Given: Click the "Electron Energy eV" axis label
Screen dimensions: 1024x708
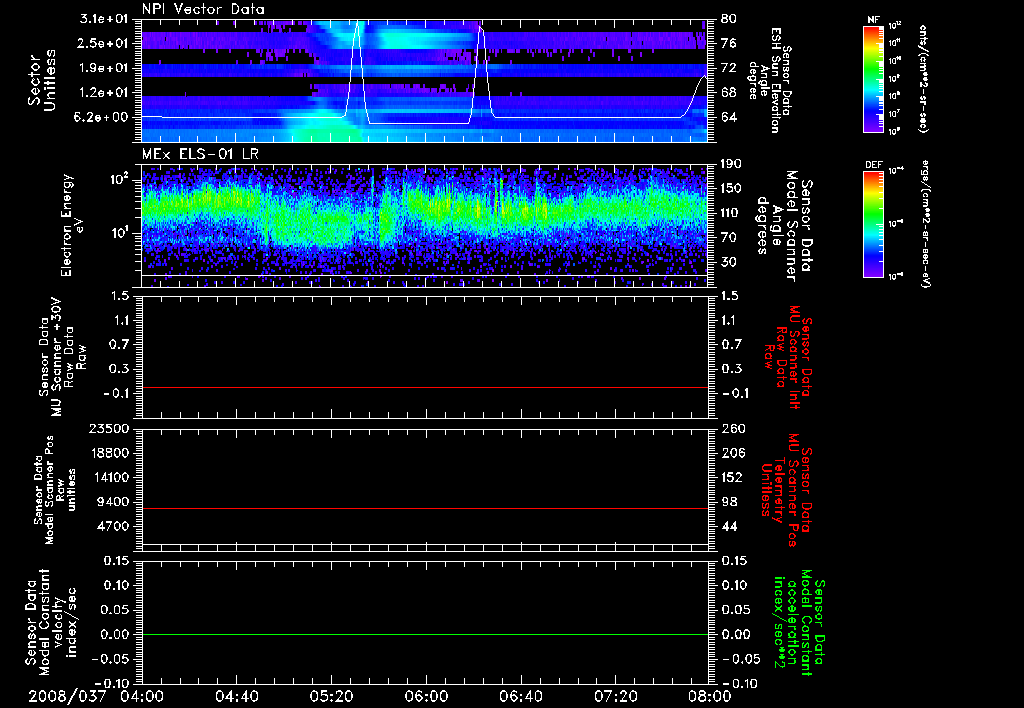Looking at the screenshot, I should [73, 225].
